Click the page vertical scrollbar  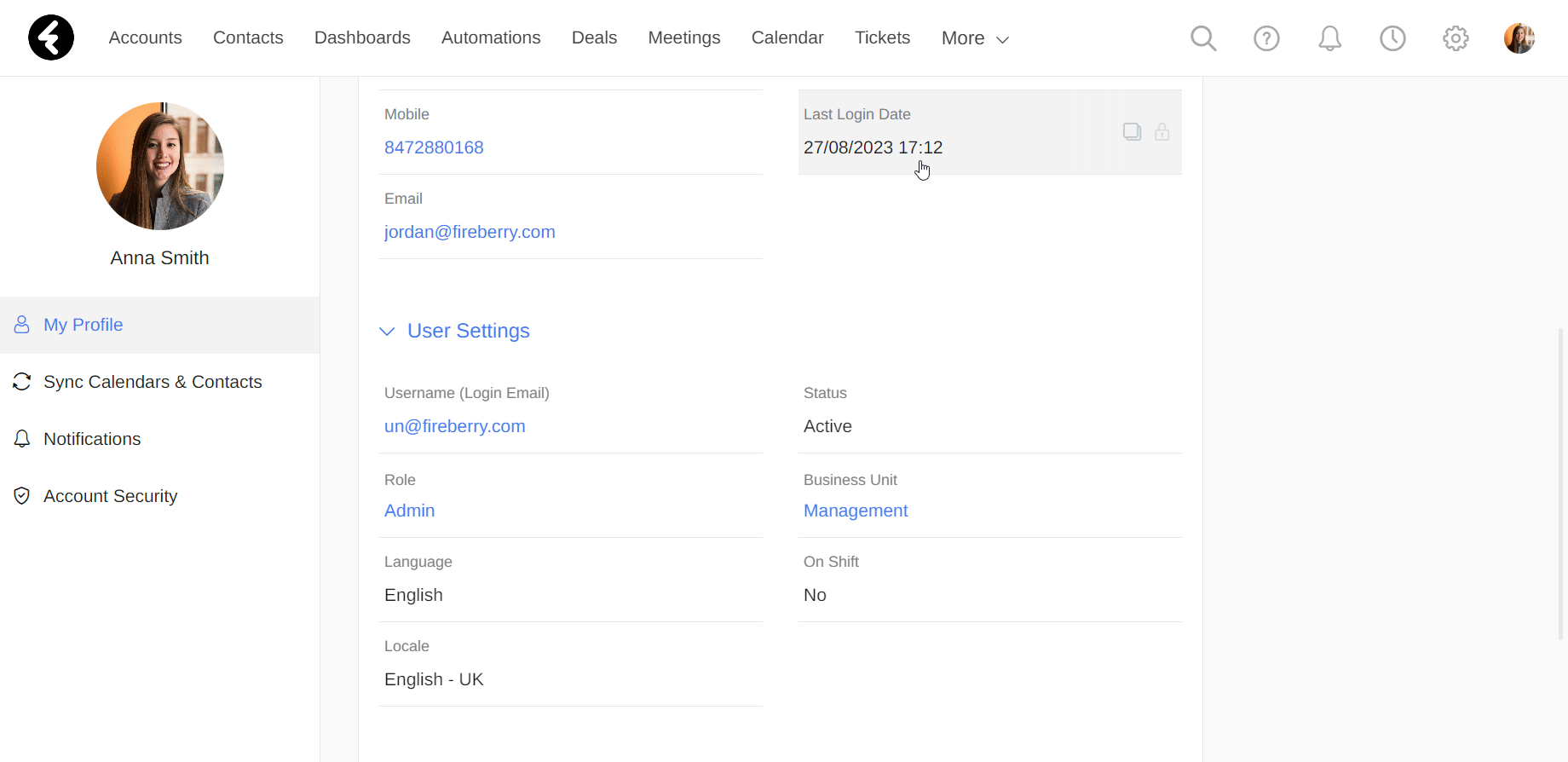pos(1561,484)
